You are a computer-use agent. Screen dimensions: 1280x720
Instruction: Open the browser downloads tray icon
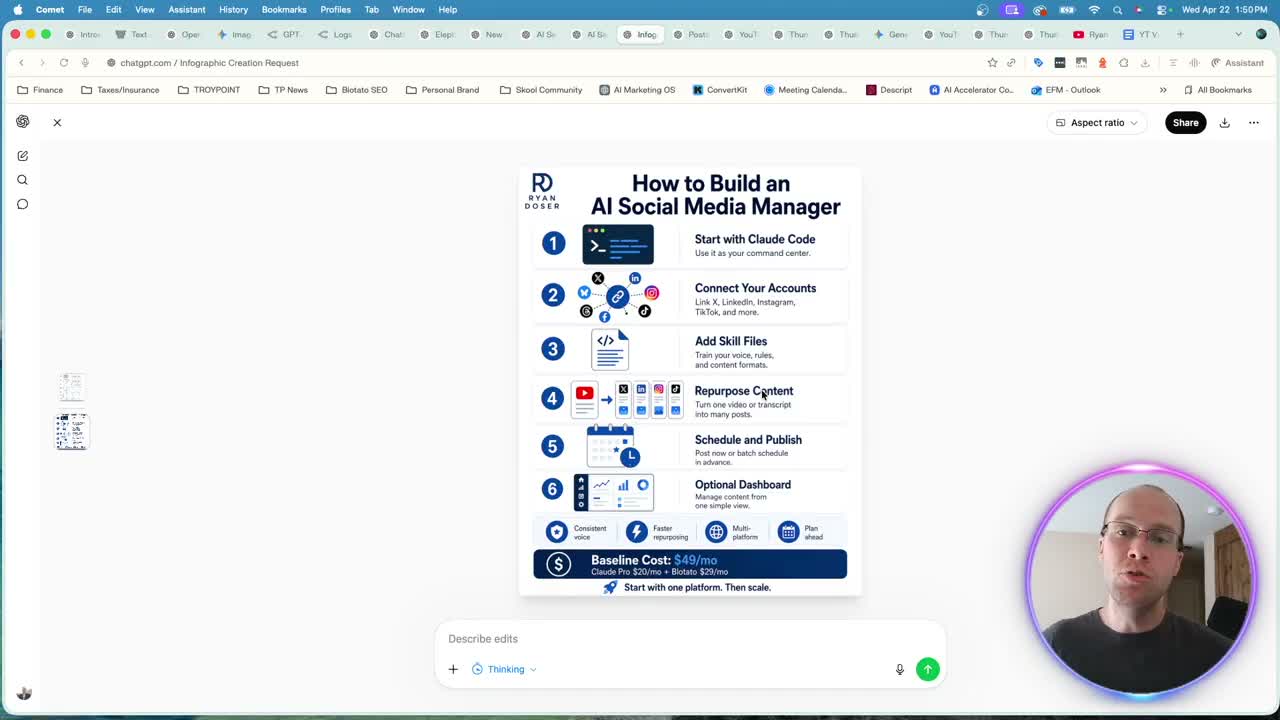[x=1145, y=63]
